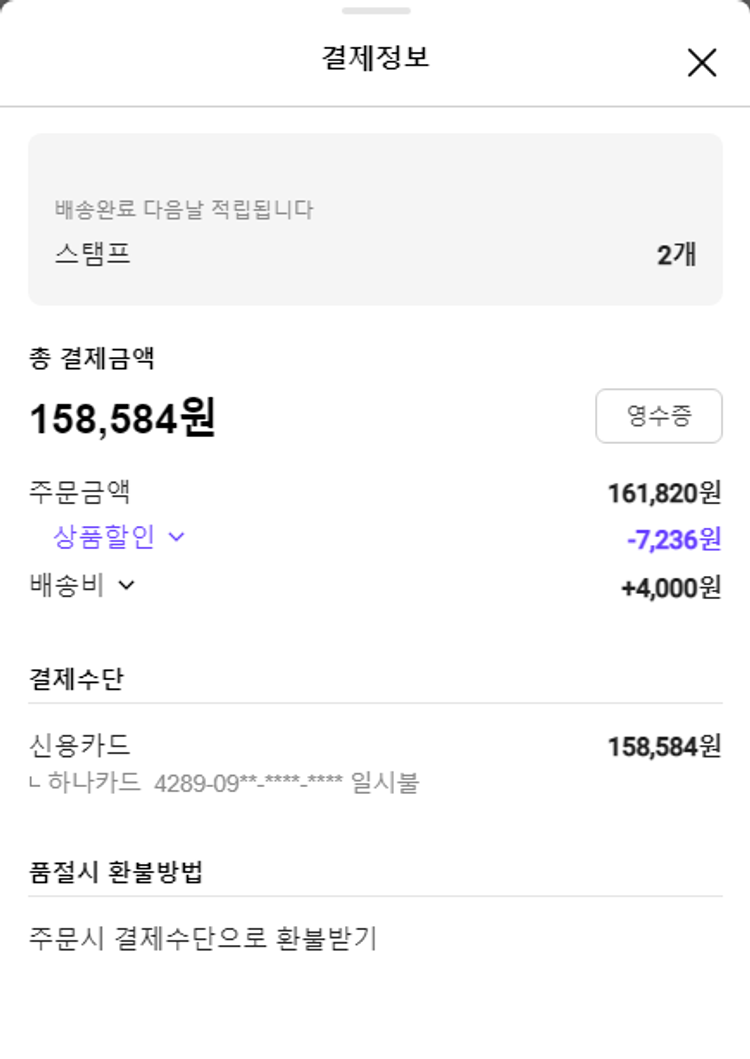This screenshot has height=1059, width=750.
Task: Click the 배송완료 다음날 적립됩니다 notice
Action: click(x=184, y=210)
